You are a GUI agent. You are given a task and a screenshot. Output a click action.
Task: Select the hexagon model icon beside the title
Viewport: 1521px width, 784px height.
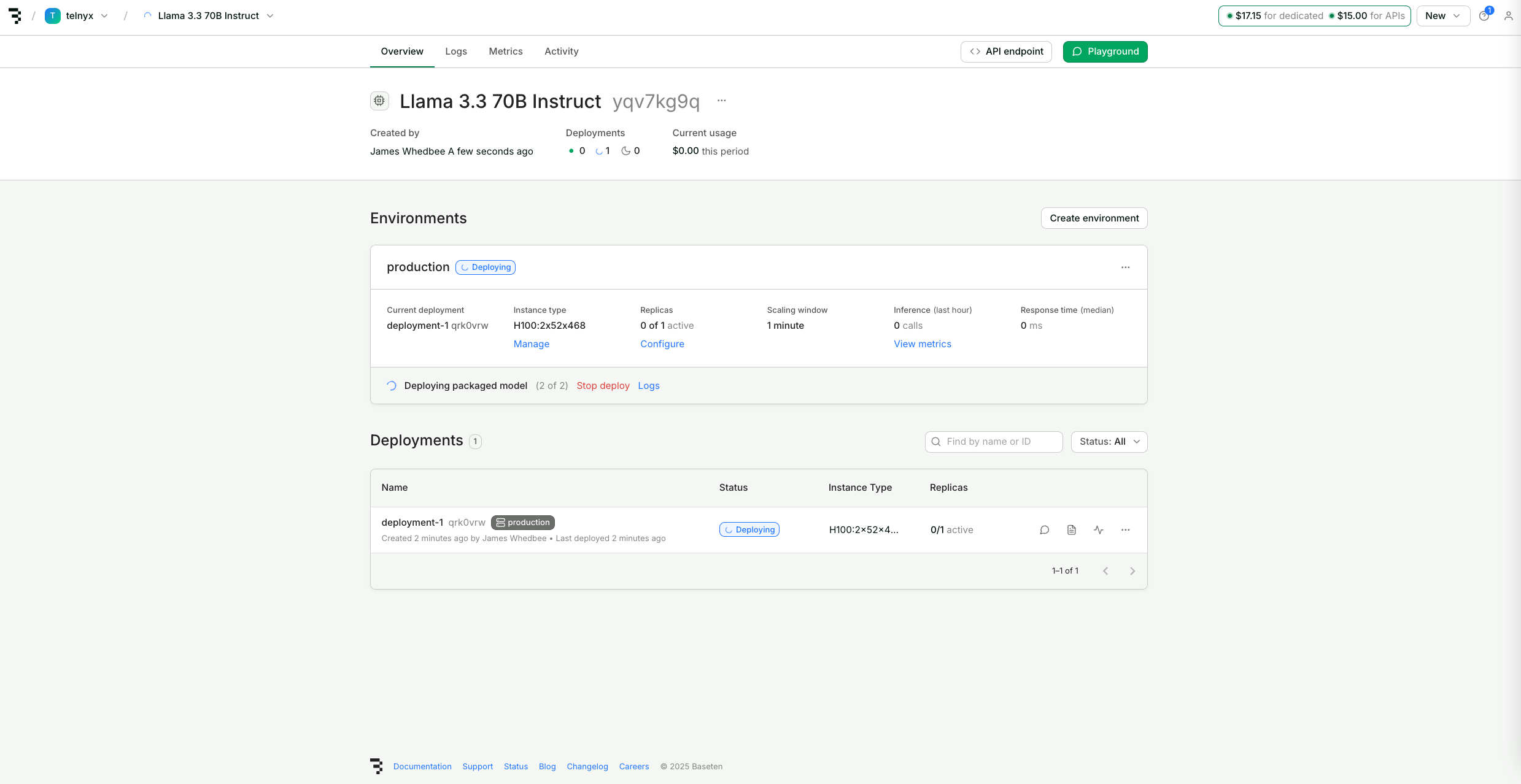pos(379,101)
